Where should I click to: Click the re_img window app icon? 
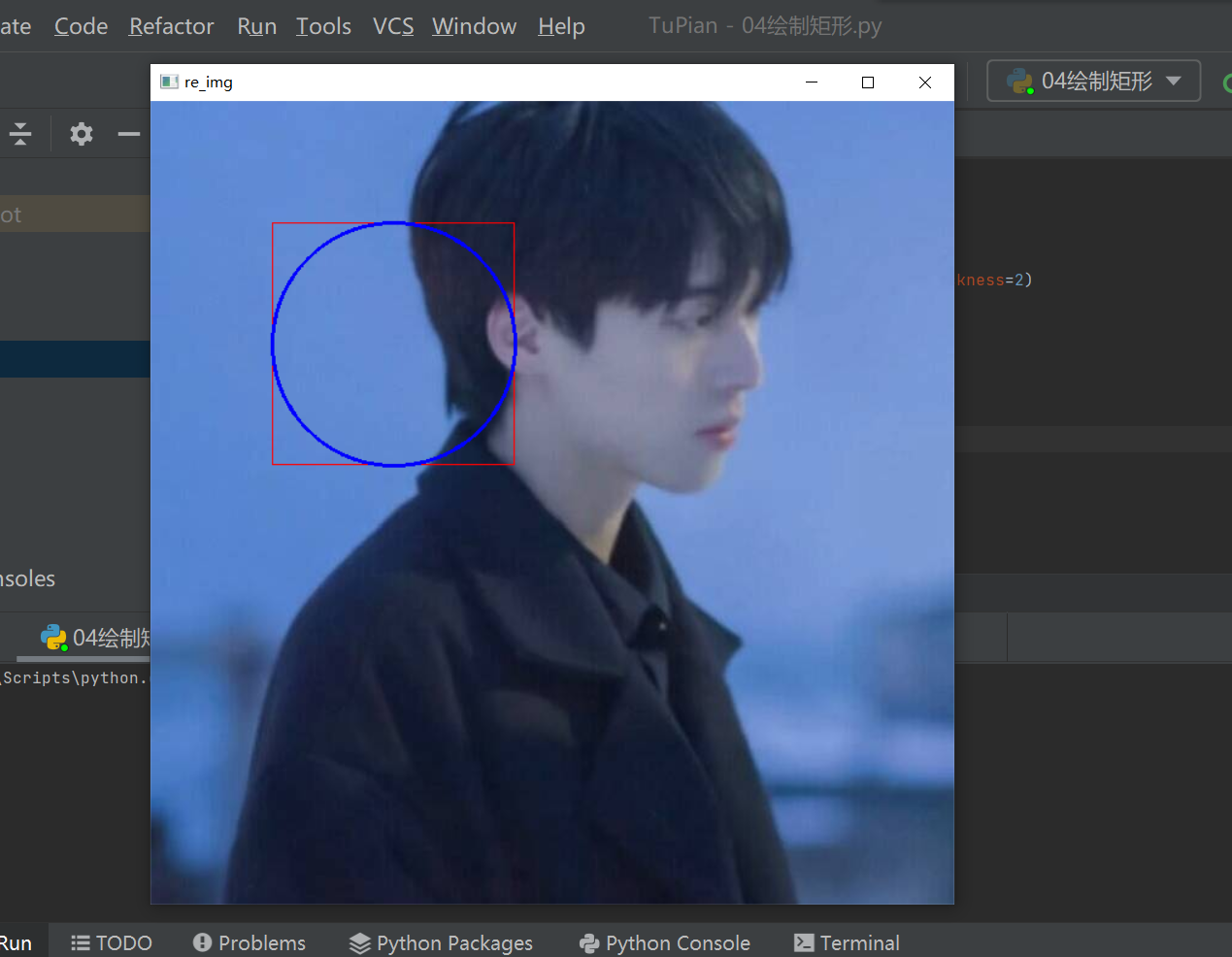[x=170, y=82]
